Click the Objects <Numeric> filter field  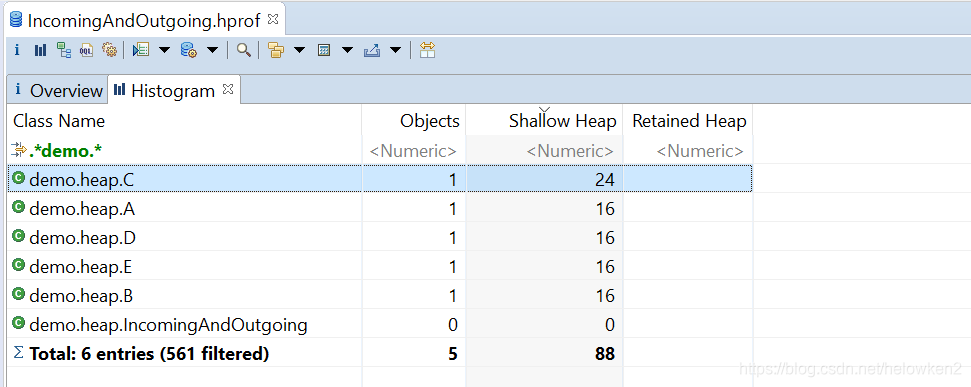pyautogui.click(x=414, y=150)
